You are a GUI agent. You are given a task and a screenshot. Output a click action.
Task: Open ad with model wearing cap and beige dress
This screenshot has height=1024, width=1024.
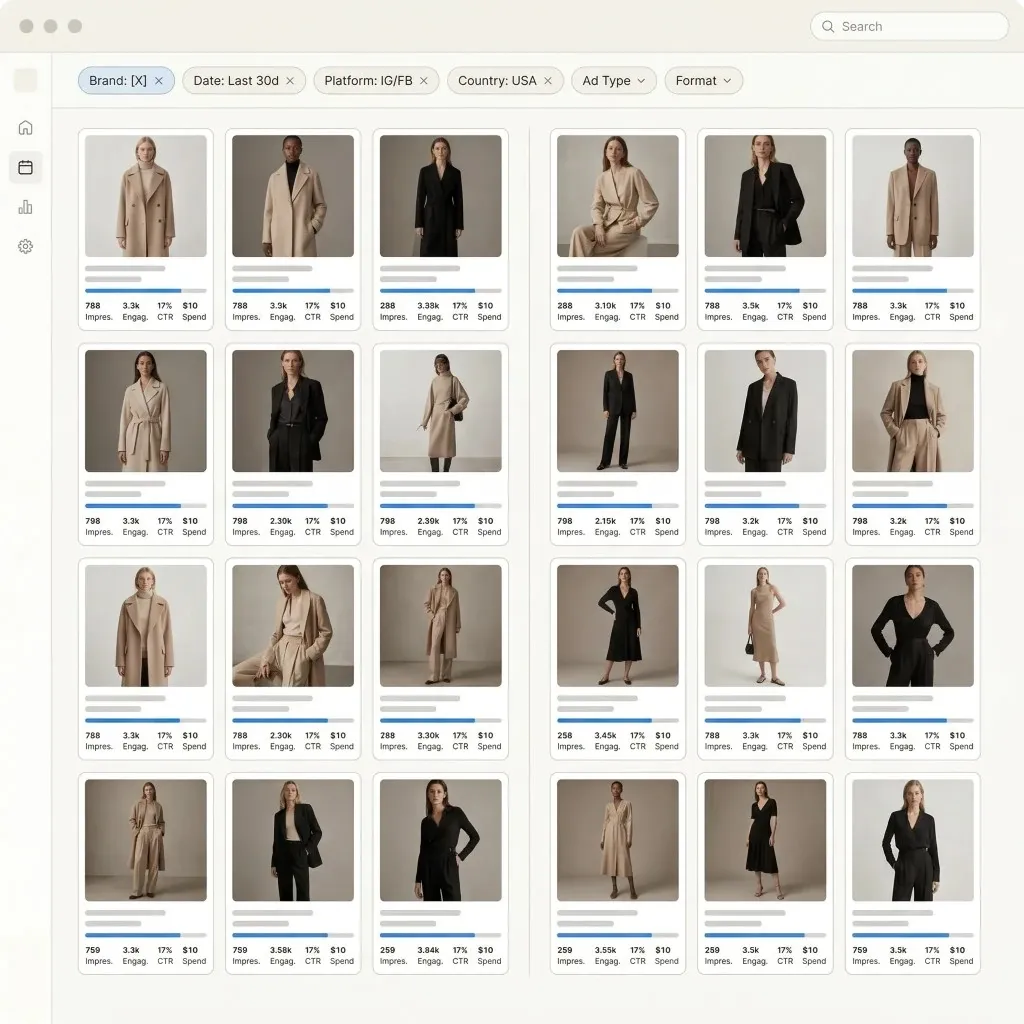click(x=441, y=411)
